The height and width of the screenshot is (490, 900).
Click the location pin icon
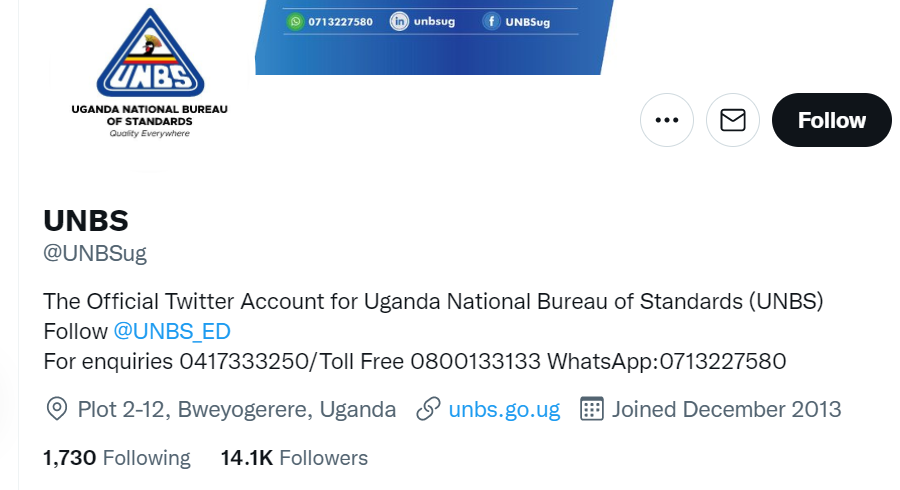click(x=58, y=409)
